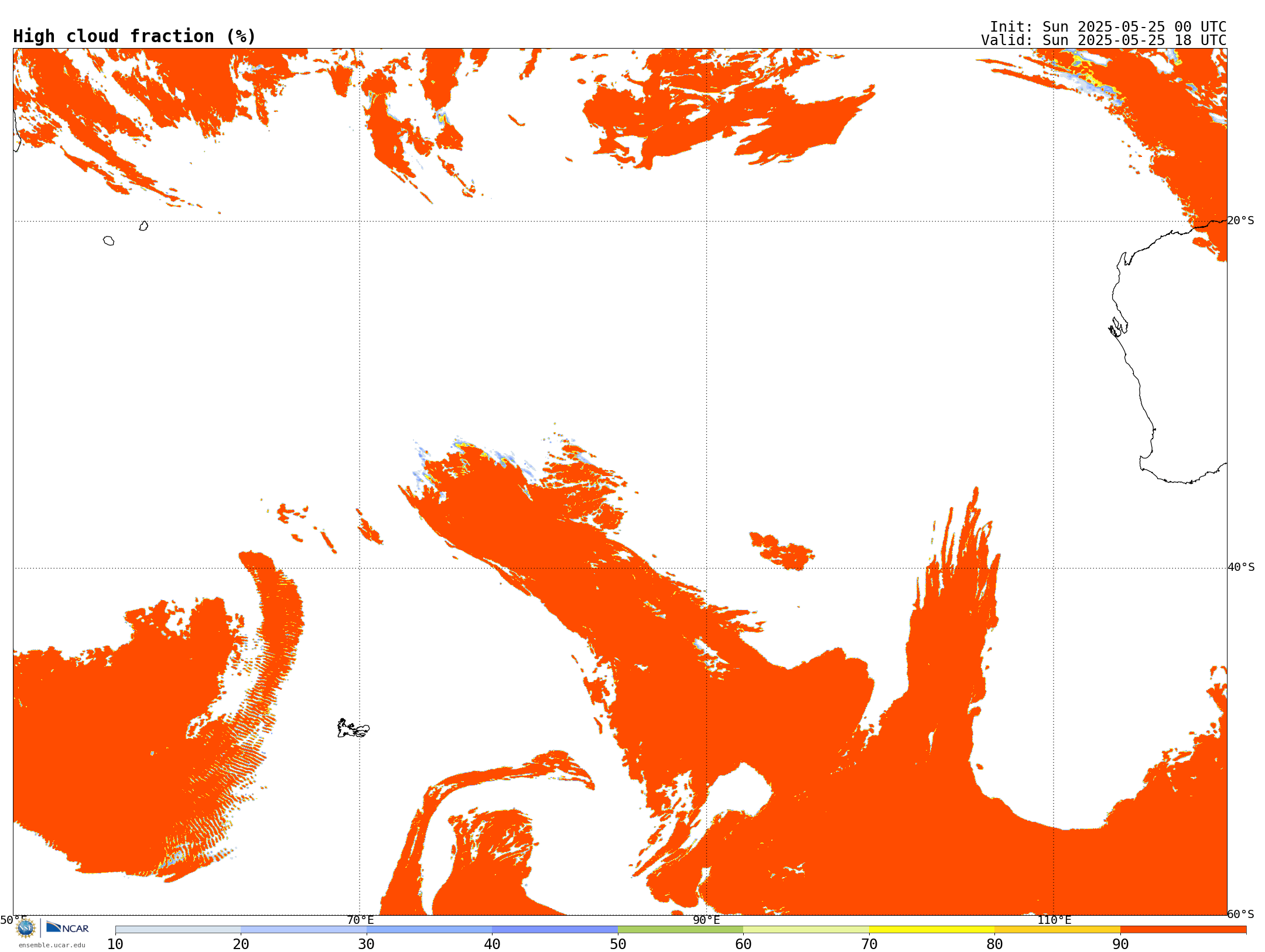
Task: Click the 70-80 bright yellow colorbar segment
Action: [932, 930]
